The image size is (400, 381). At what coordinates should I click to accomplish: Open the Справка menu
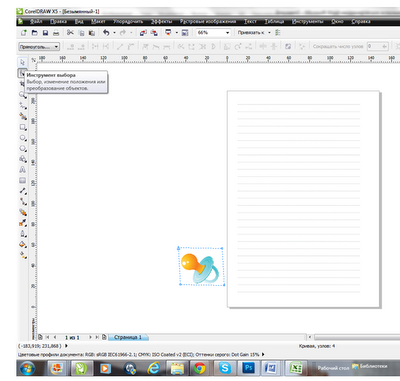click(361, 21)
